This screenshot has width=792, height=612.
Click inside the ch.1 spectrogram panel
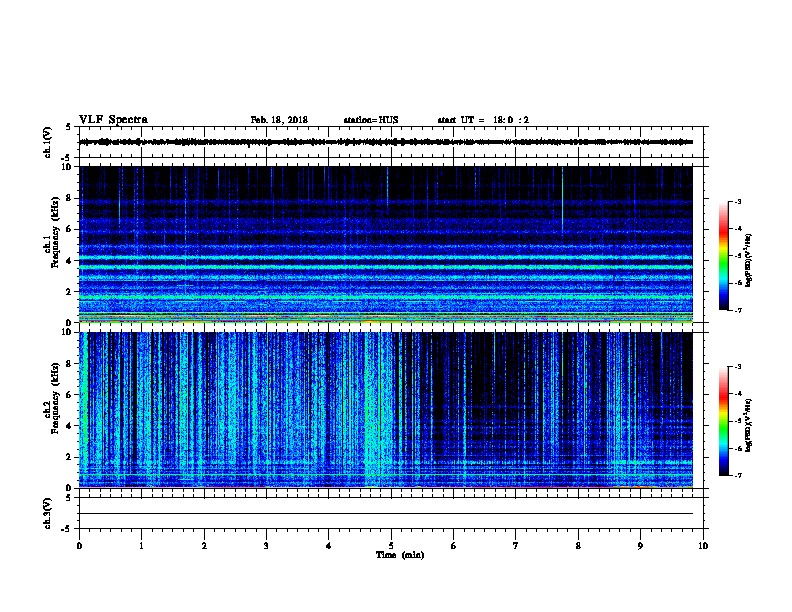386,244
